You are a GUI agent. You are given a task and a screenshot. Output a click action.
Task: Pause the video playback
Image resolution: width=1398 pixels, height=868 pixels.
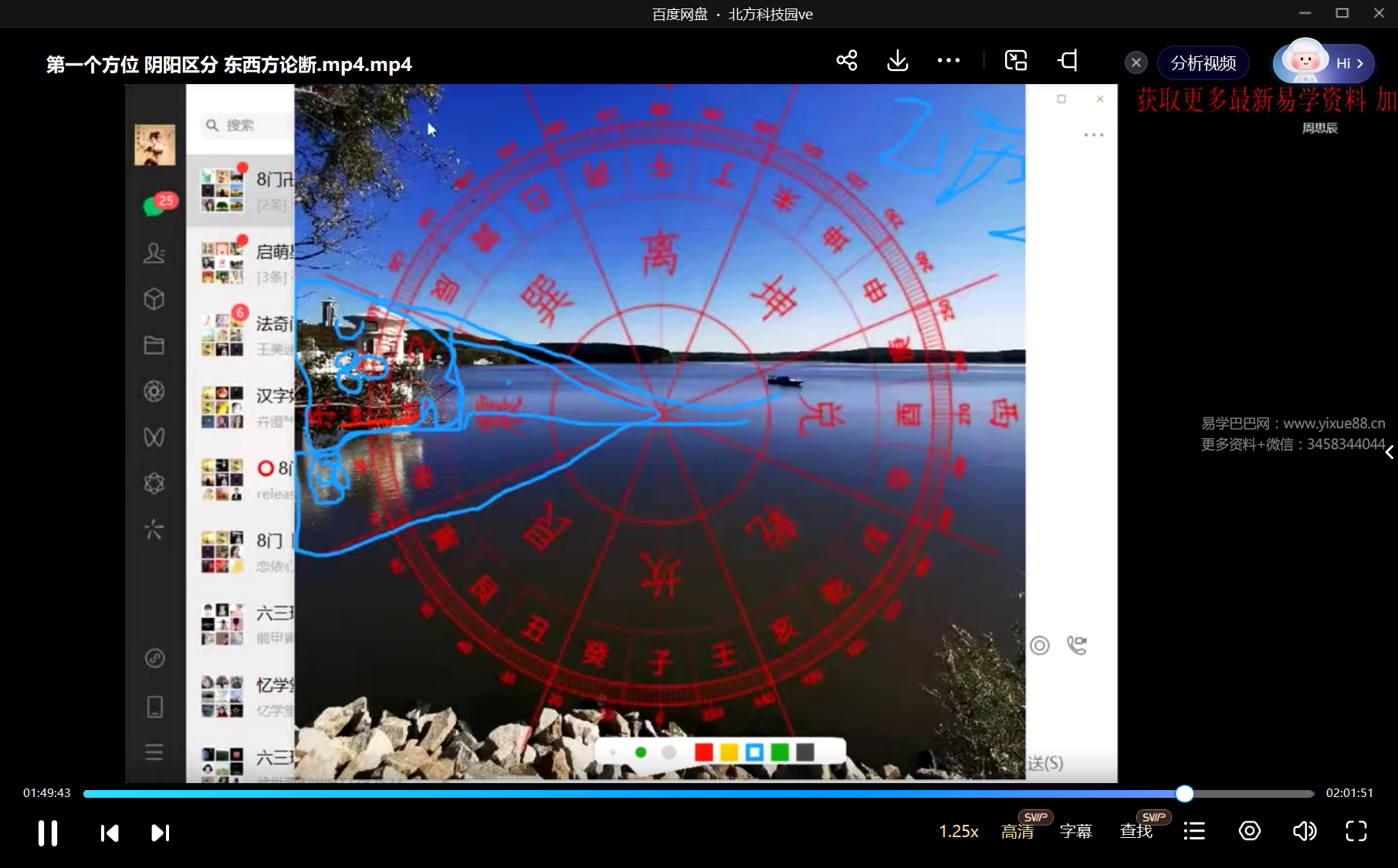(x=48, y=833)
